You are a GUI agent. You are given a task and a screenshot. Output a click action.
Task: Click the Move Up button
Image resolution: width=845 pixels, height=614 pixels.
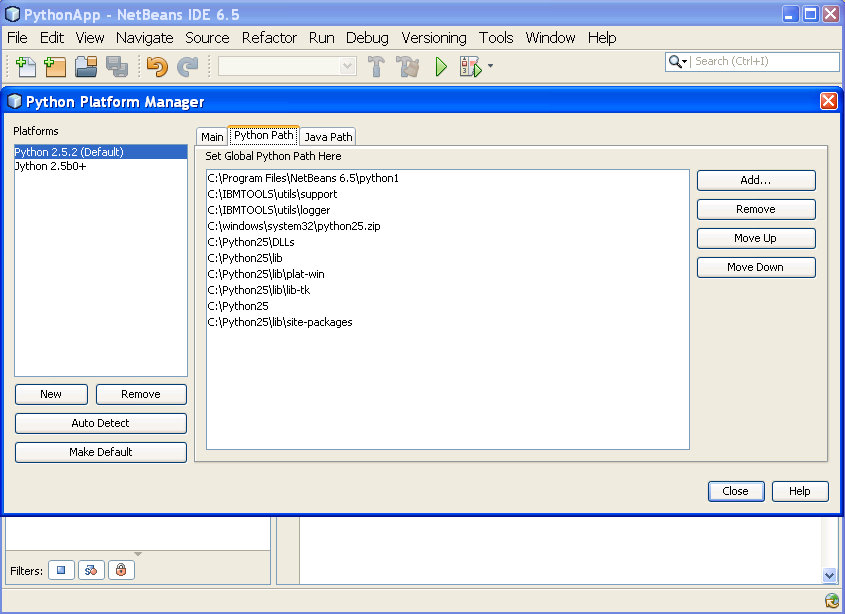tap(756, 238)
